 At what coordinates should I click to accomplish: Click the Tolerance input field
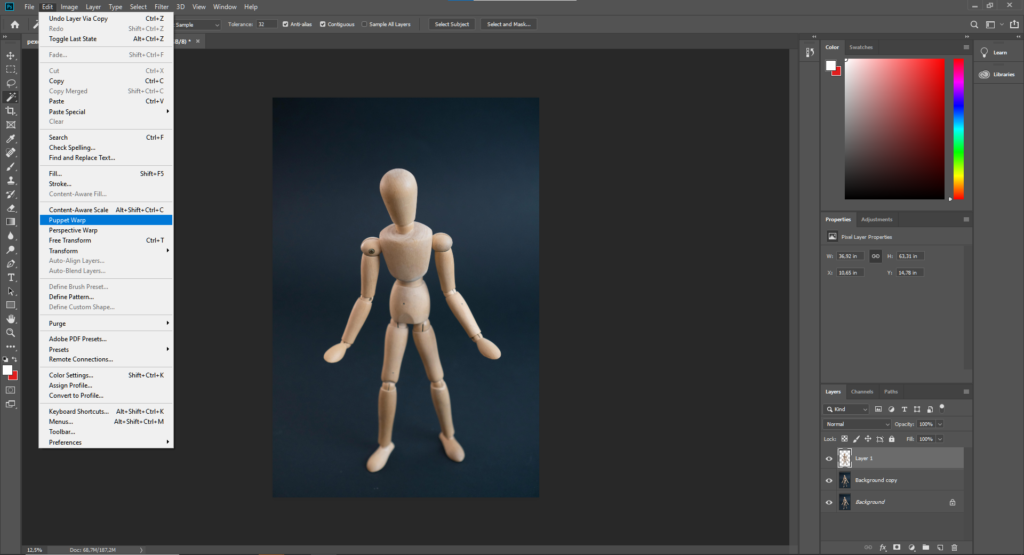[x=265, y=24]
